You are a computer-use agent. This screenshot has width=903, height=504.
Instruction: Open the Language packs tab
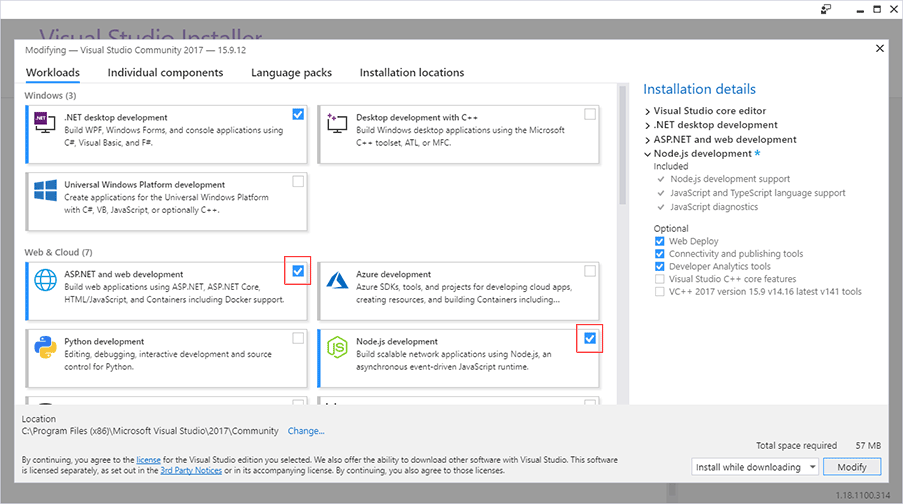point(291,73)
